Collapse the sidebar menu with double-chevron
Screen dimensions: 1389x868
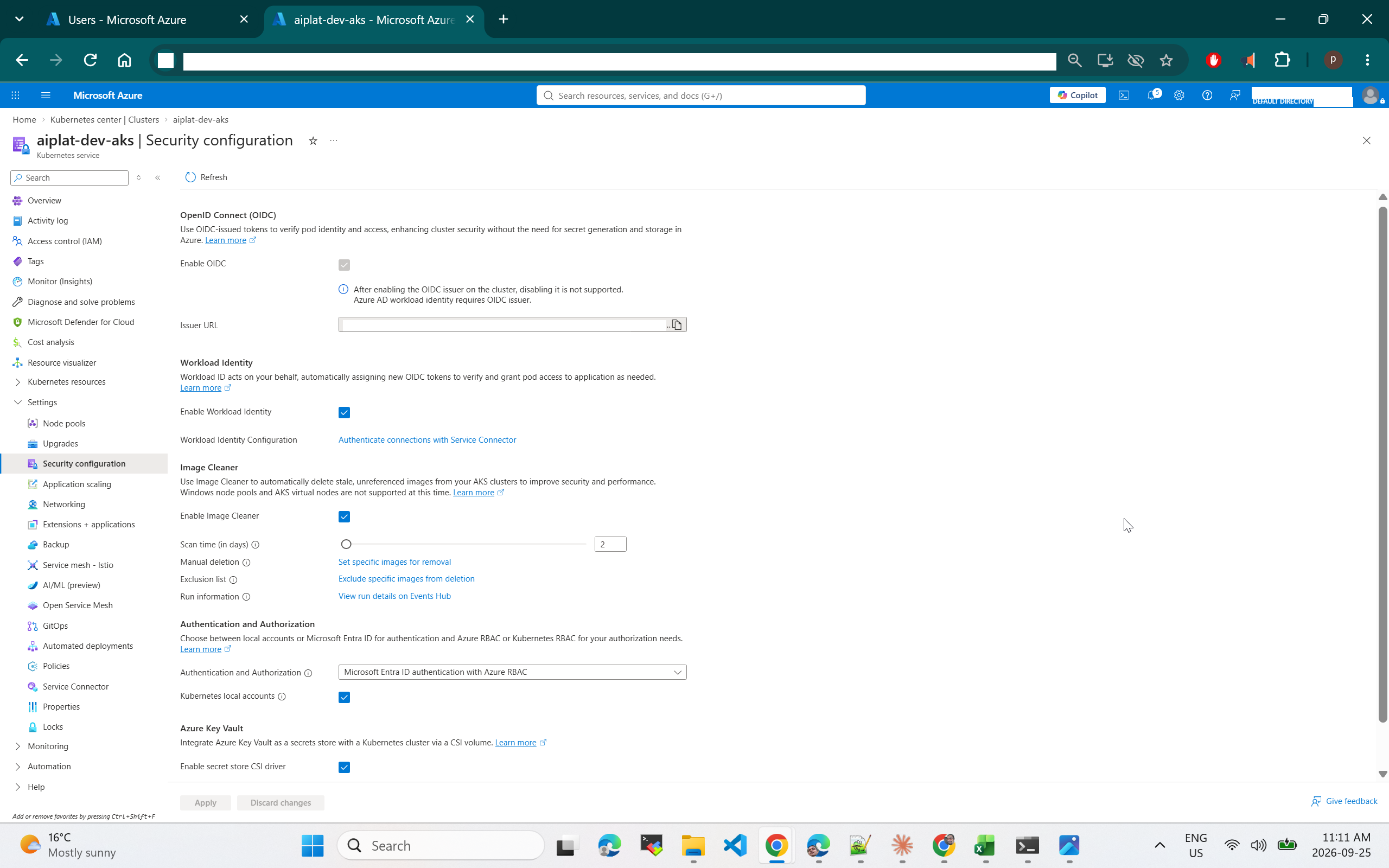[x=158, y=178]
